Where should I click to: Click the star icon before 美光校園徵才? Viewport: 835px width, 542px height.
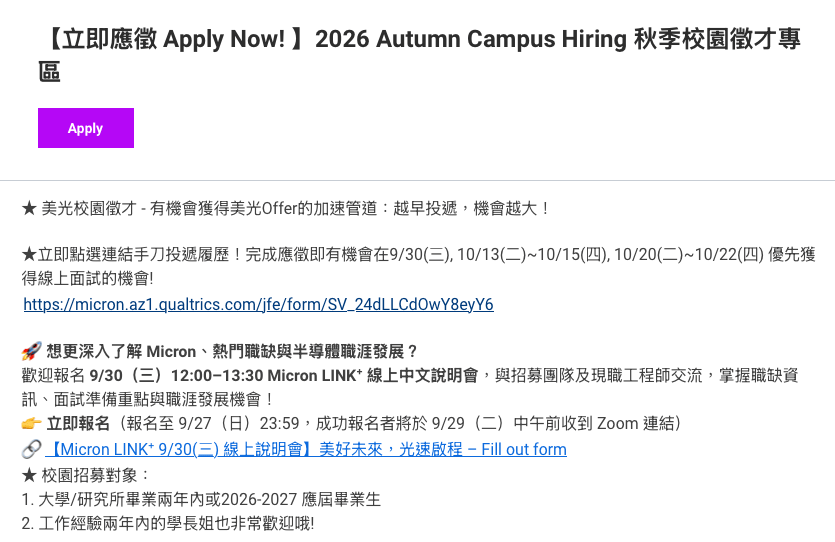coord(29,208)
